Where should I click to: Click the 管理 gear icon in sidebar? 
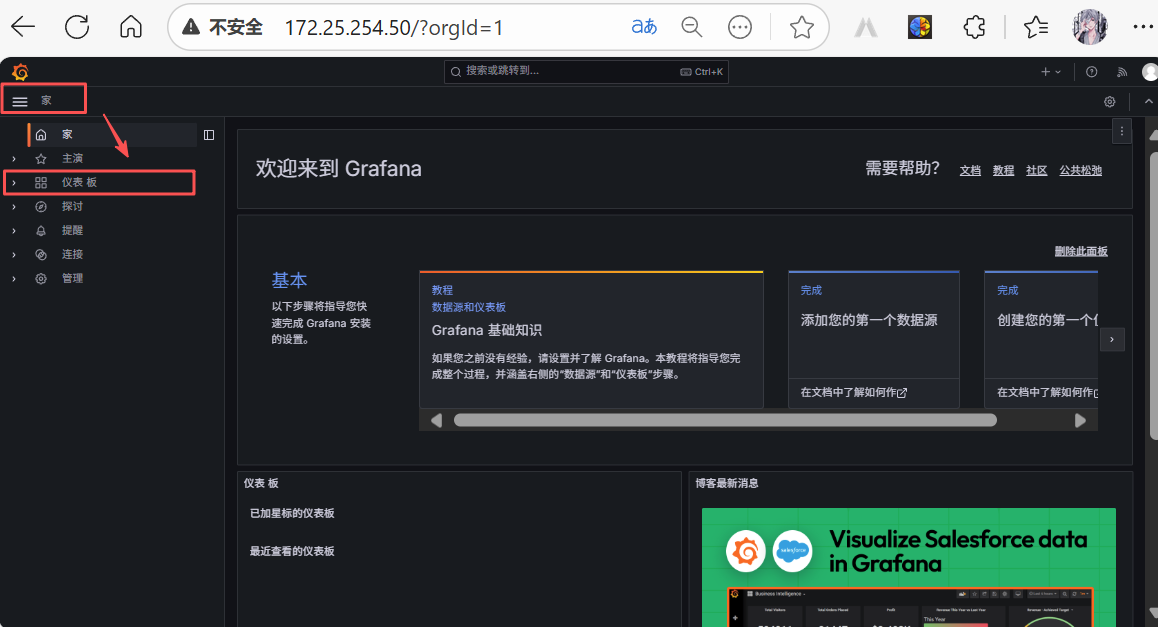[x=41, y=278]
